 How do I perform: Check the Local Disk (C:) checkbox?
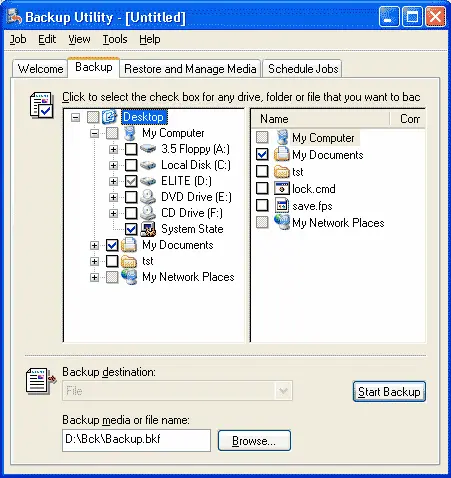[131, 165]
